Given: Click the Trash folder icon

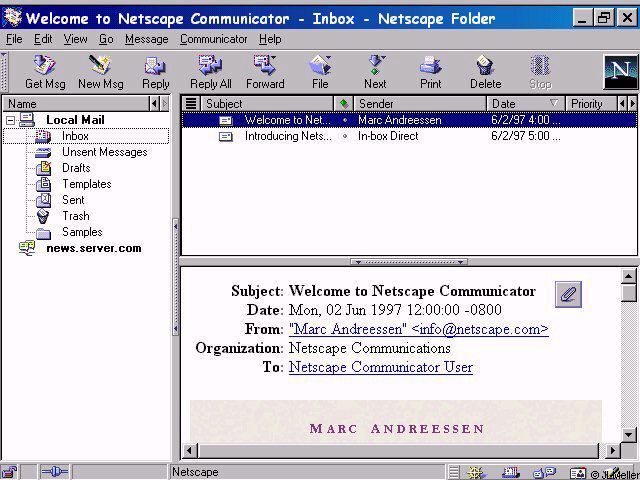Looking at the screenshot, I should [43, 216].
